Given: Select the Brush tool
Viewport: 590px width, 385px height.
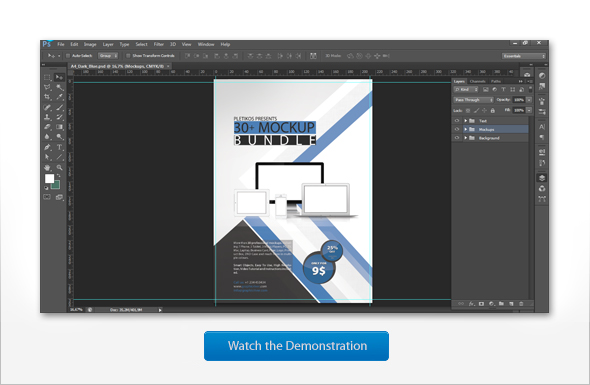Looking at the screenshot, I should pyautogui.click(x=59, y=108).
